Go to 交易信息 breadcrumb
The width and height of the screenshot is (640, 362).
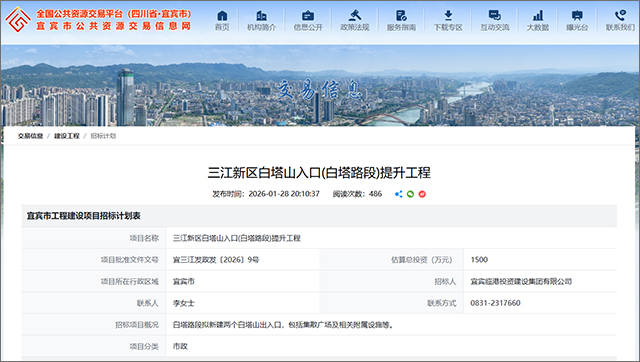pos(30,136)
